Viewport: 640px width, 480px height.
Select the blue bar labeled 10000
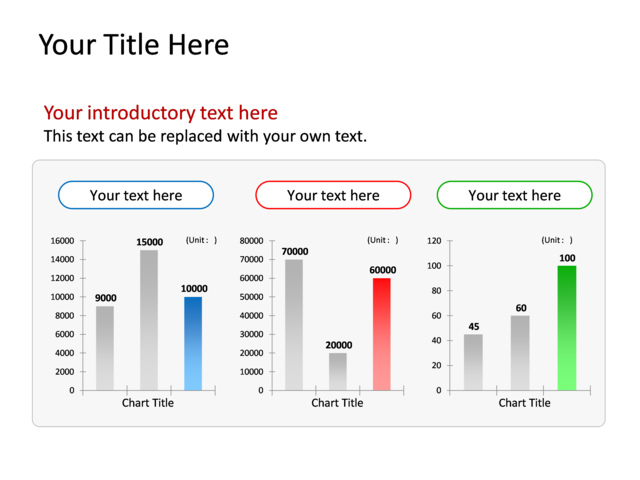click(193, 343)
